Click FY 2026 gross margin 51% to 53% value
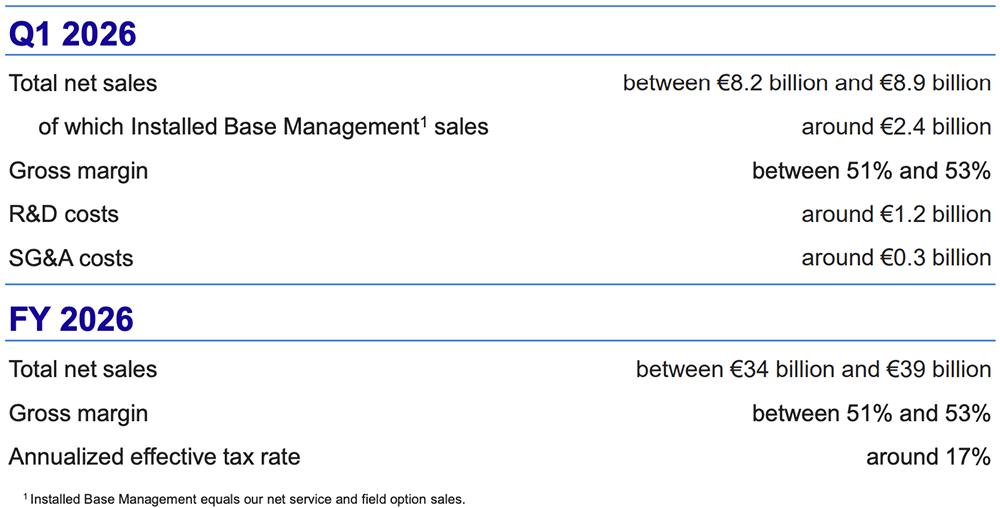This screenshot has width=1000, height=508. [x=871, y=414]
